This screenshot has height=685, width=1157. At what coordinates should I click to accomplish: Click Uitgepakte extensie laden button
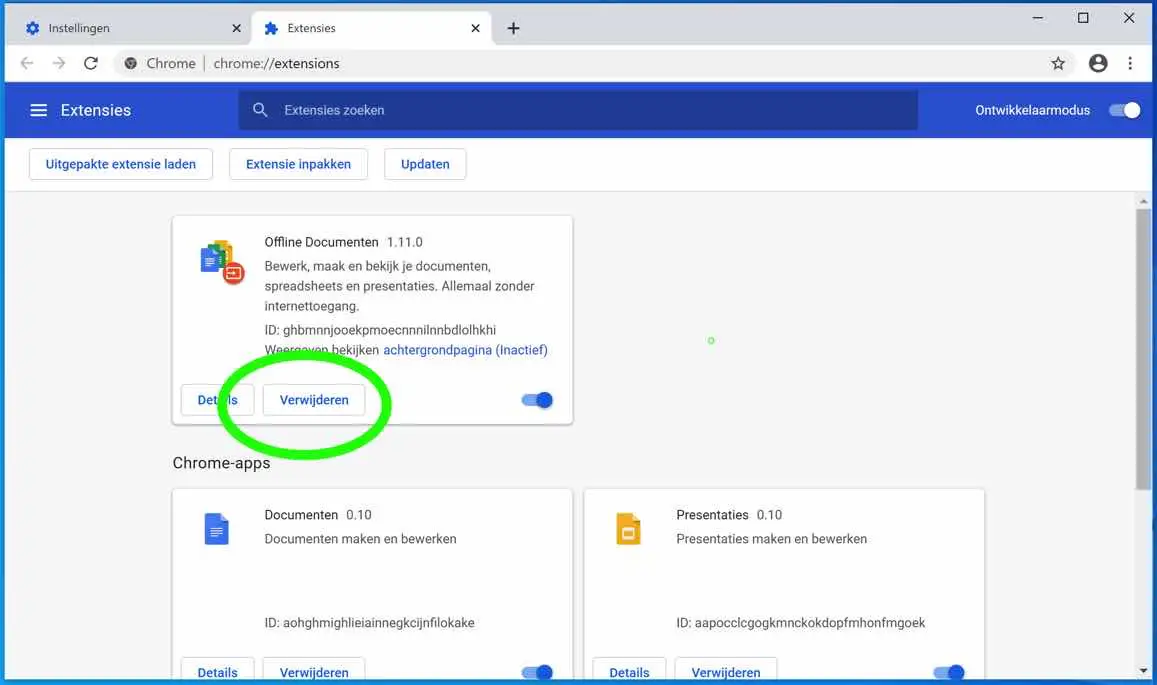(121, 164)
